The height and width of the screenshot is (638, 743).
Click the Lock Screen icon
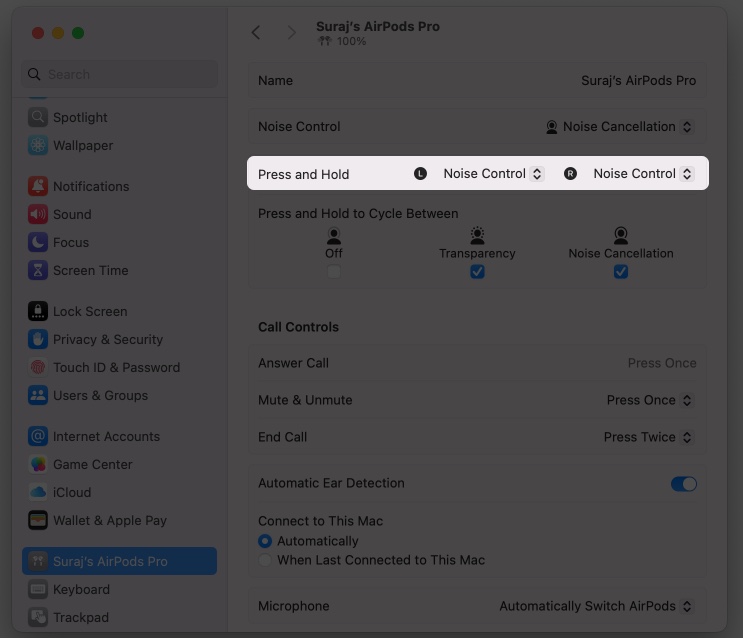point(37,311)
